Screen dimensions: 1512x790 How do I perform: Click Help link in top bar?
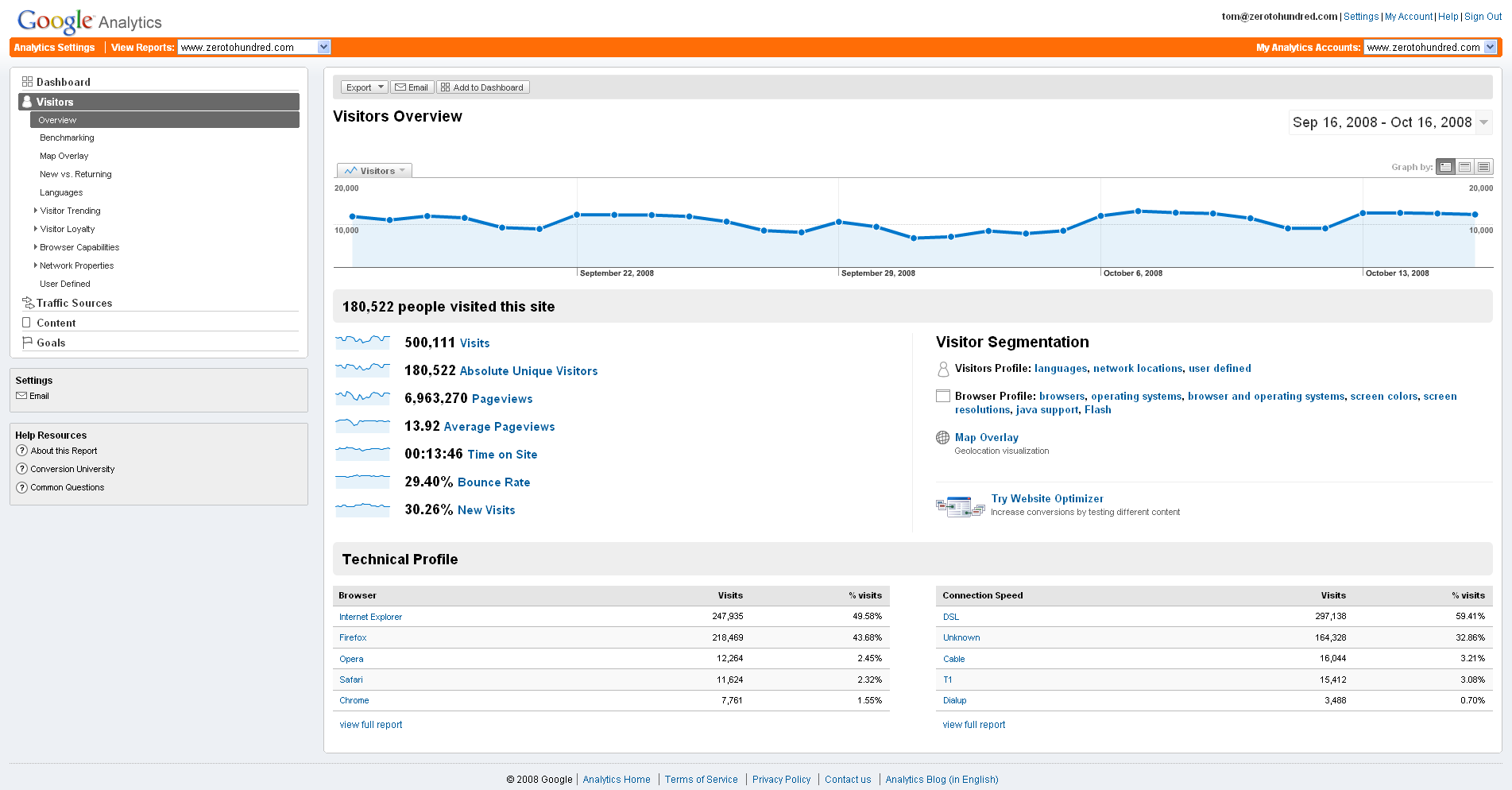pyautogui.click(x=1448, y=17)
